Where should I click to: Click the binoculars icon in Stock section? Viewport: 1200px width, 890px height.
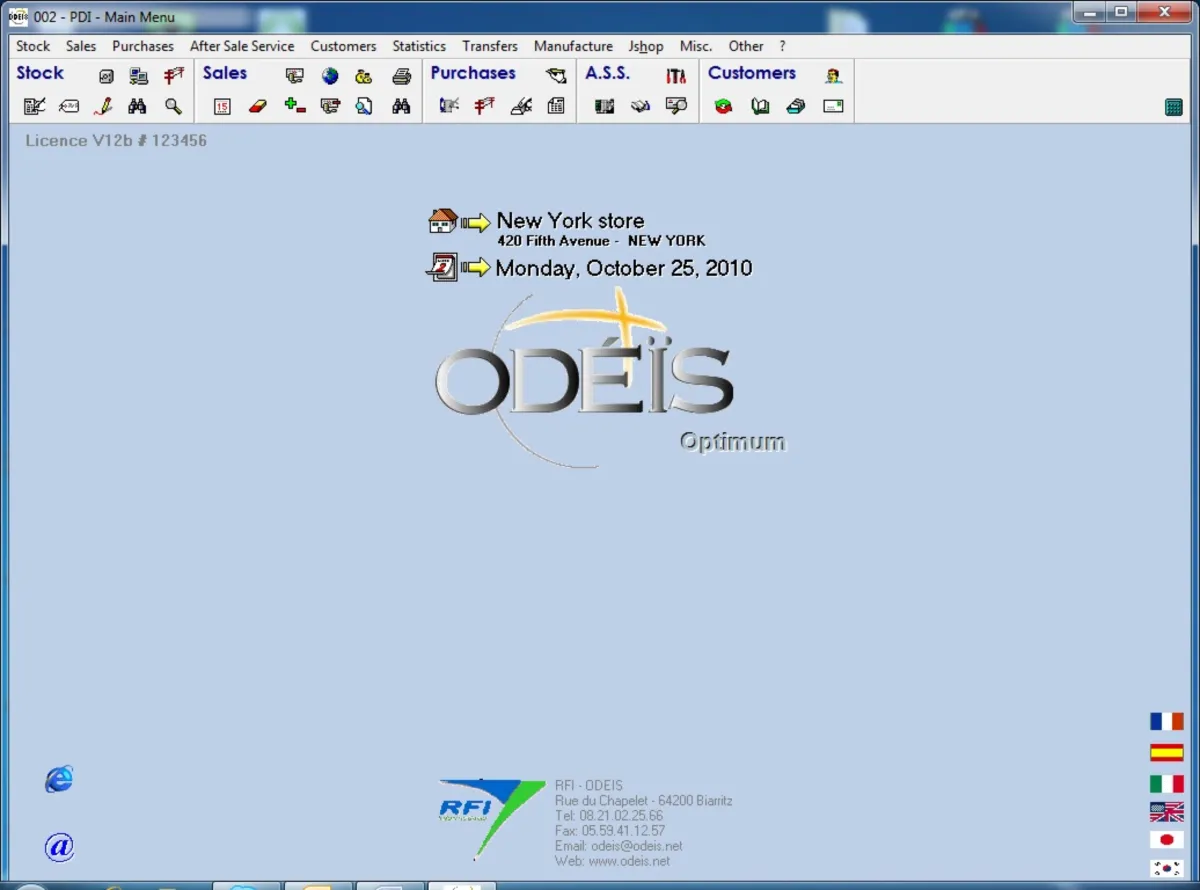[x=138, y=106]
